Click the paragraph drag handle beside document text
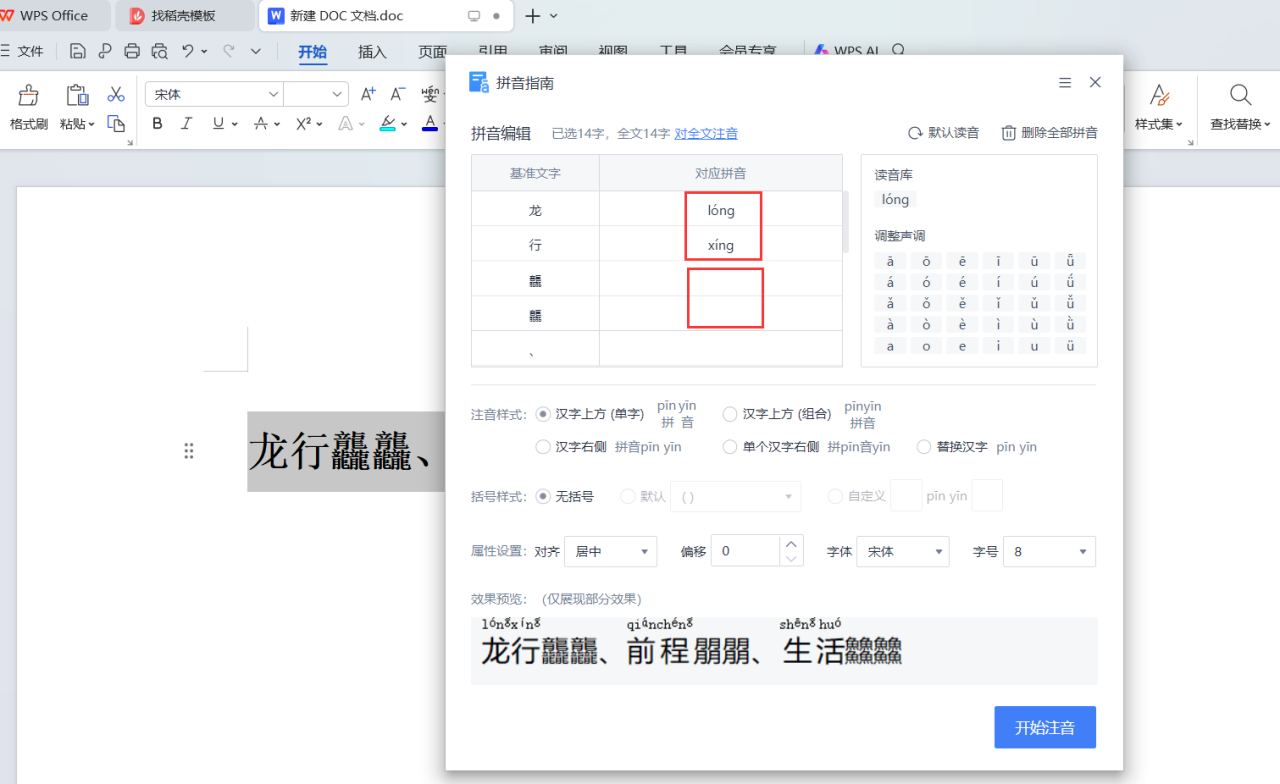The width and height of the screenshot is (1280, 784). point(188,451)
